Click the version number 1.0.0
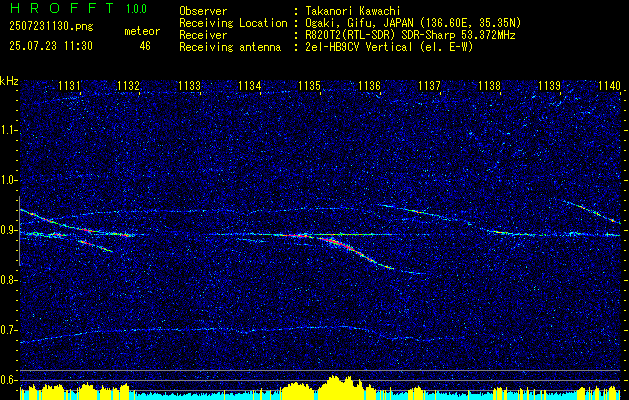 click(x=136, y=9)
